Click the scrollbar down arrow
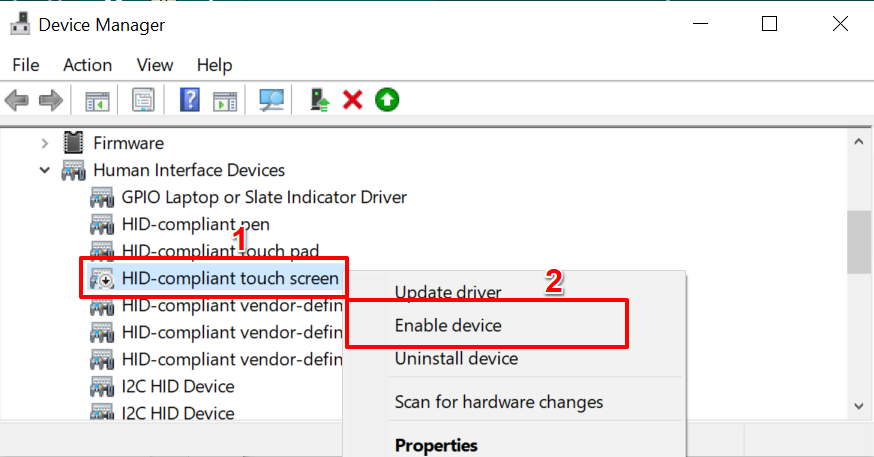 859,406
